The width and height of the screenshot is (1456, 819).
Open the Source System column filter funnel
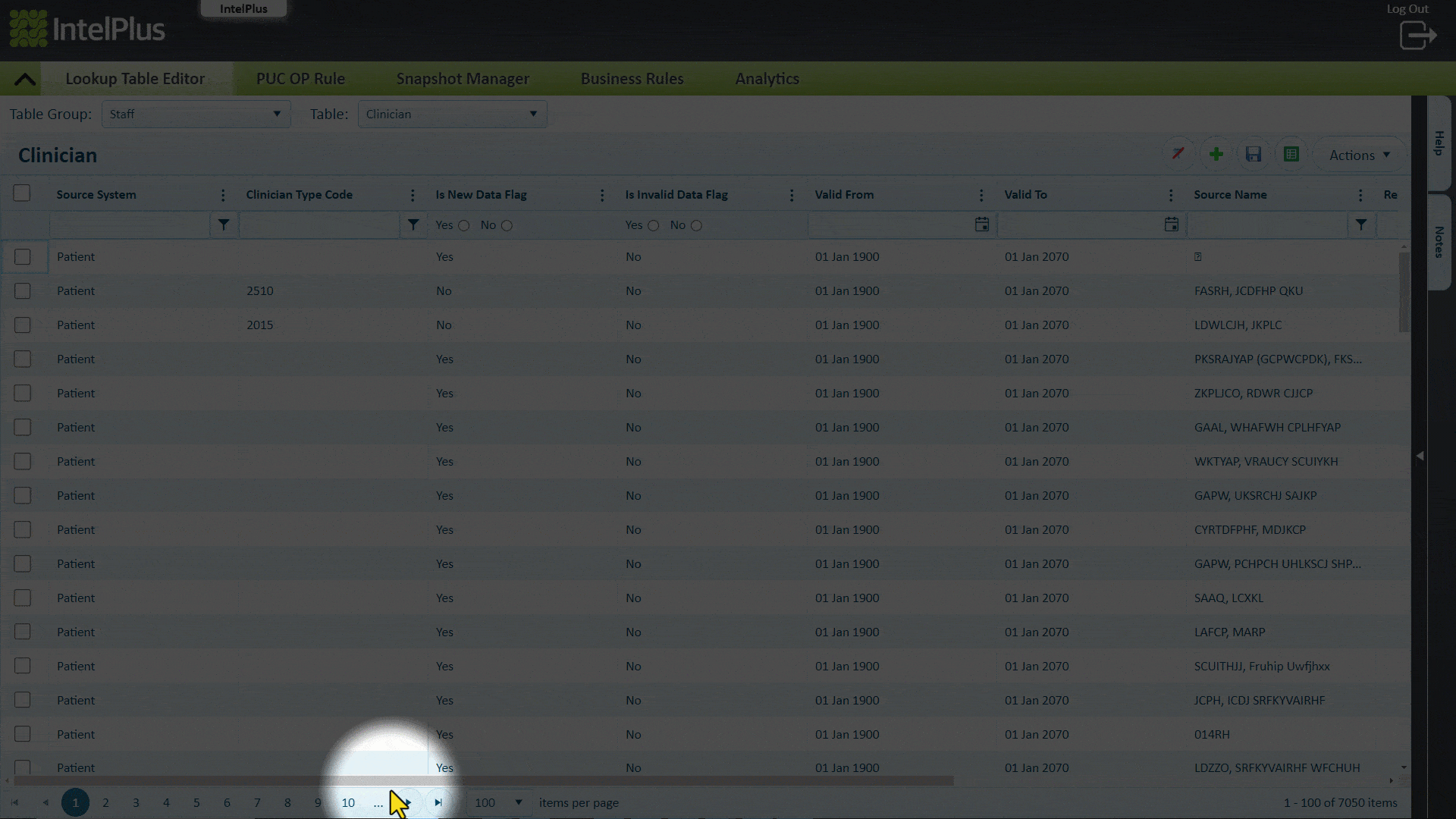[x=224, y=225]
